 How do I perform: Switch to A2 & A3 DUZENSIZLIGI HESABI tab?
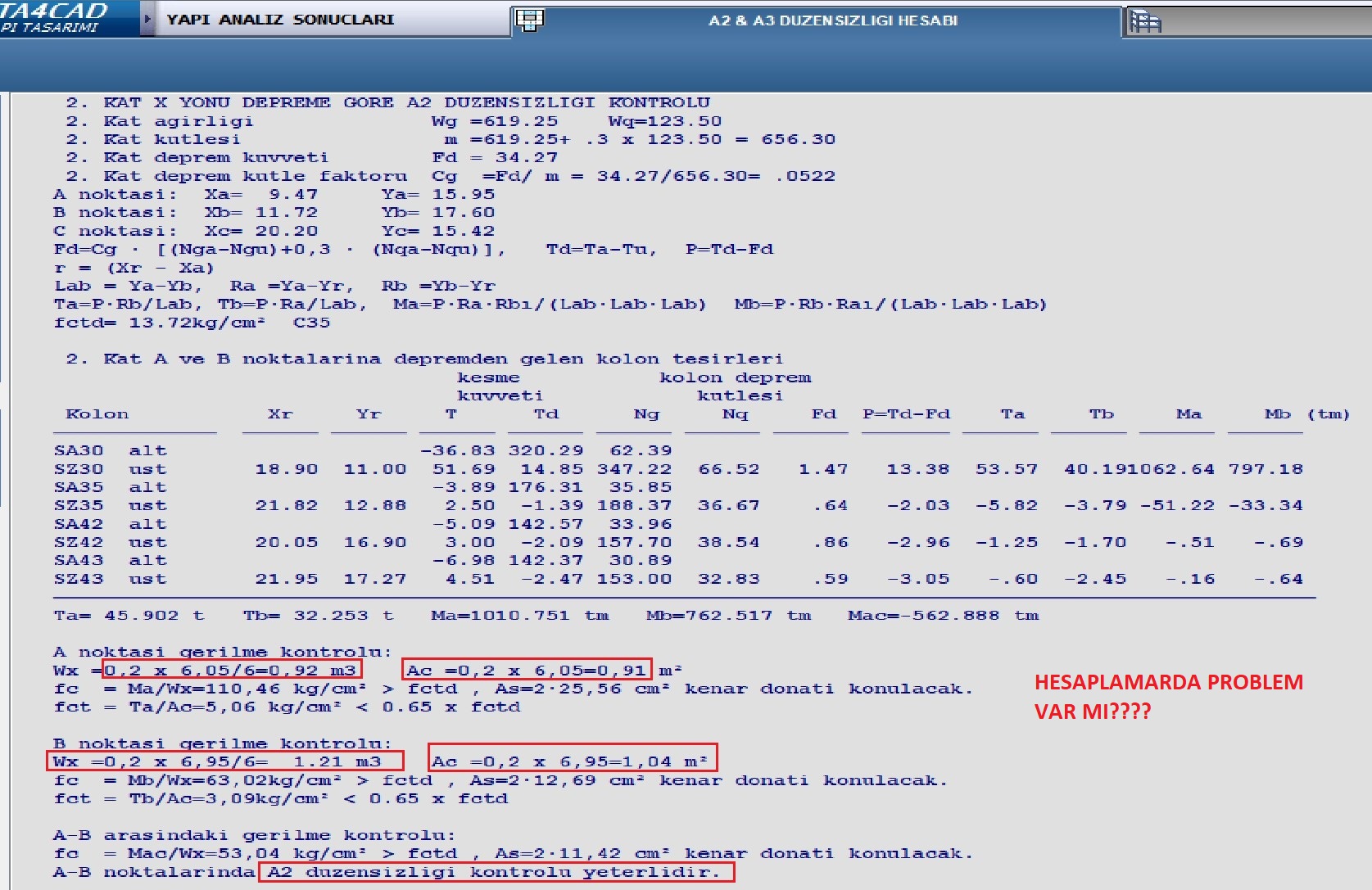coord(832,20)
